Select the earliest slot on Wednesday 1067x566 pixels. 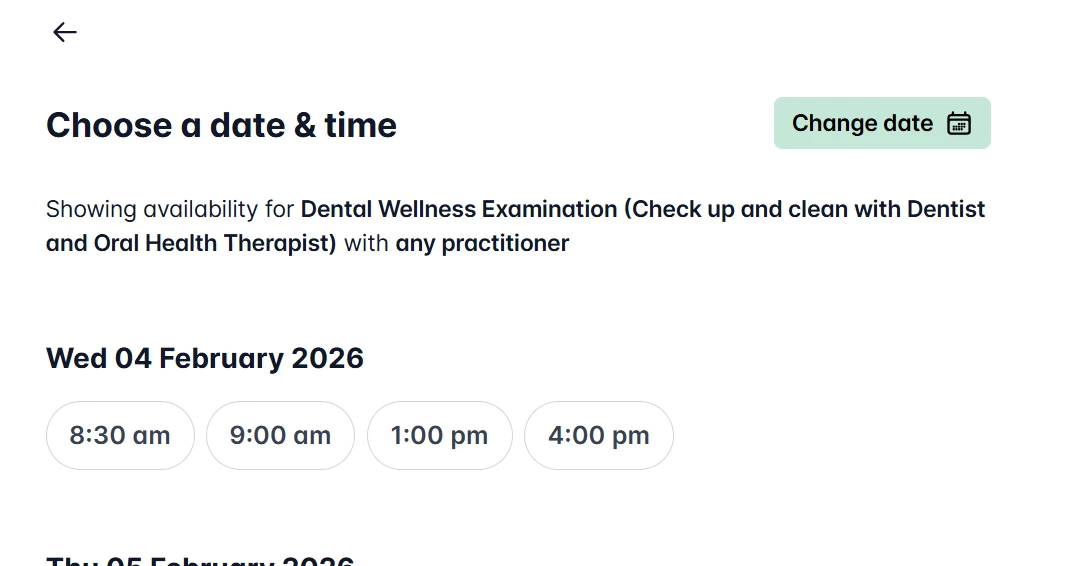pyautogui.click(x=120, y=435)
